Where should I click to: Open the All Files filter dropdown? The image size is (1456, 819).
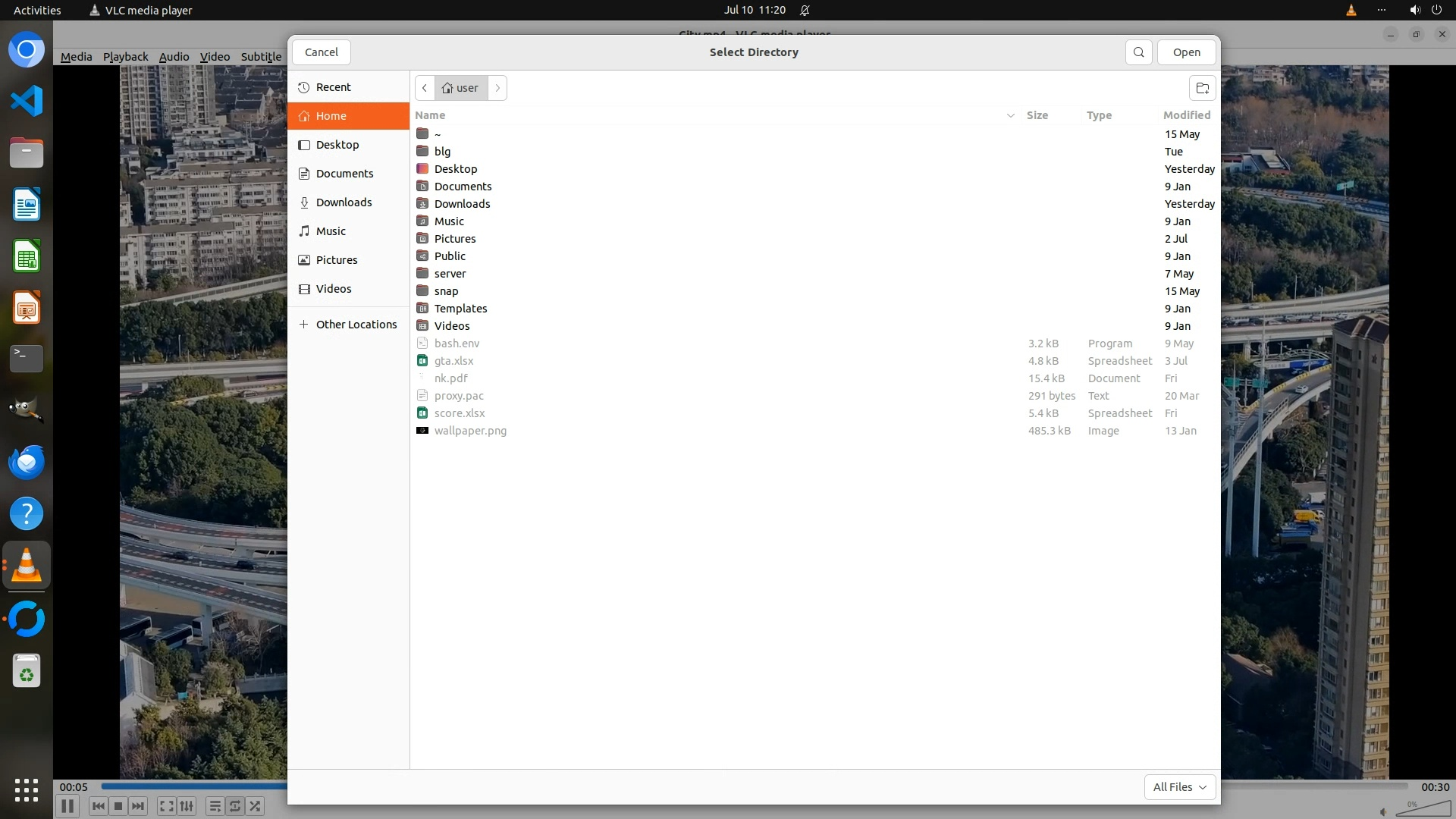(1179, 787)
